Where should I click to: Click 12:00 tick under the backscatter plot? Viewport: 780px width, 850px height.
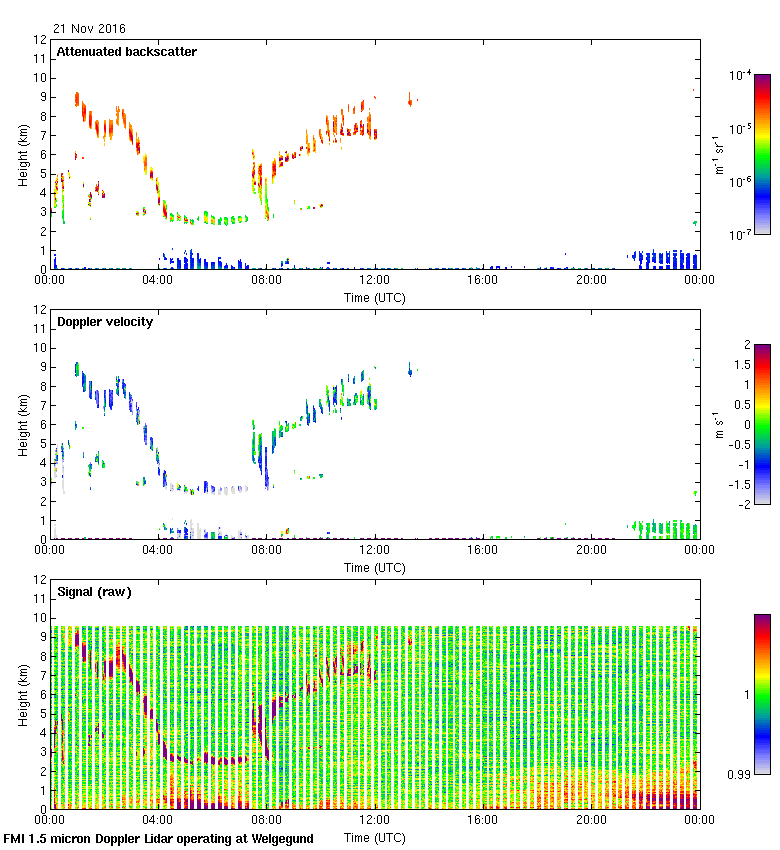[x=375, y=281]
